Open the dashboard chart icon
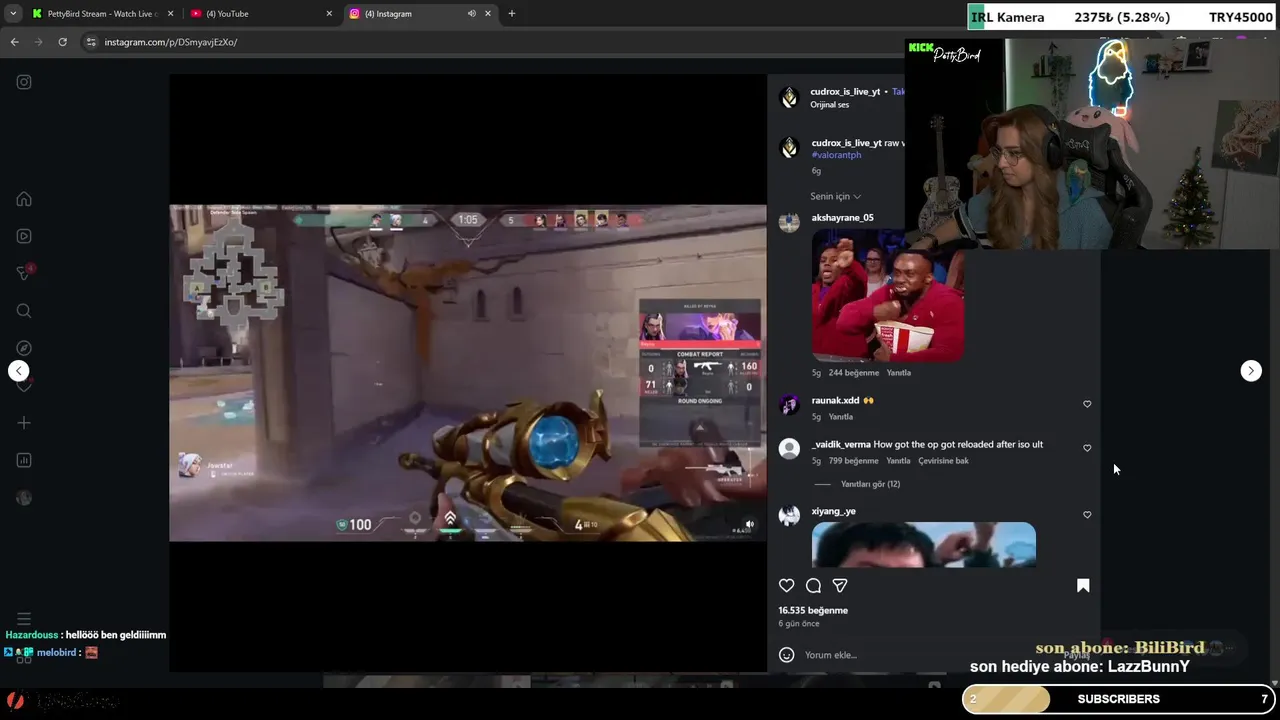This screenshot has width=1280, height=720. coord(24,460)
